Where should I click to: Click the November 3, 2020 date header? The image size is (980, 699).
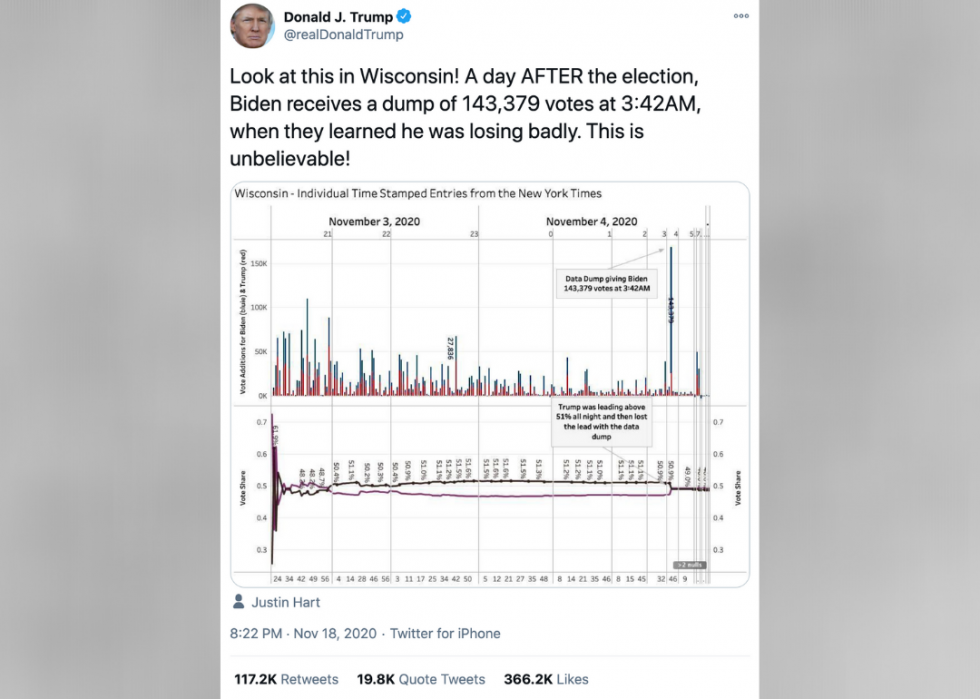tap(375, 221)
